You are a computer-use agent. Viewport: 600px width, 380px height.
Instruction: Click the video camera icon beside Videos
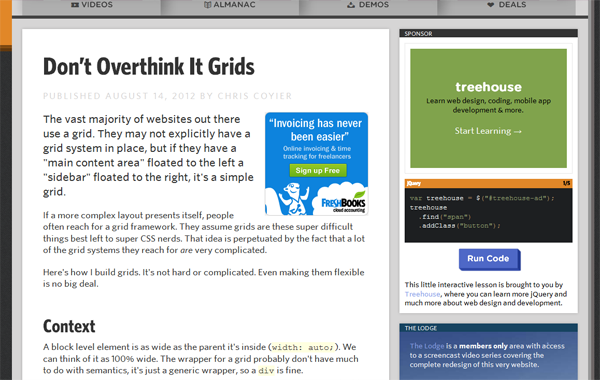(75, 5)
